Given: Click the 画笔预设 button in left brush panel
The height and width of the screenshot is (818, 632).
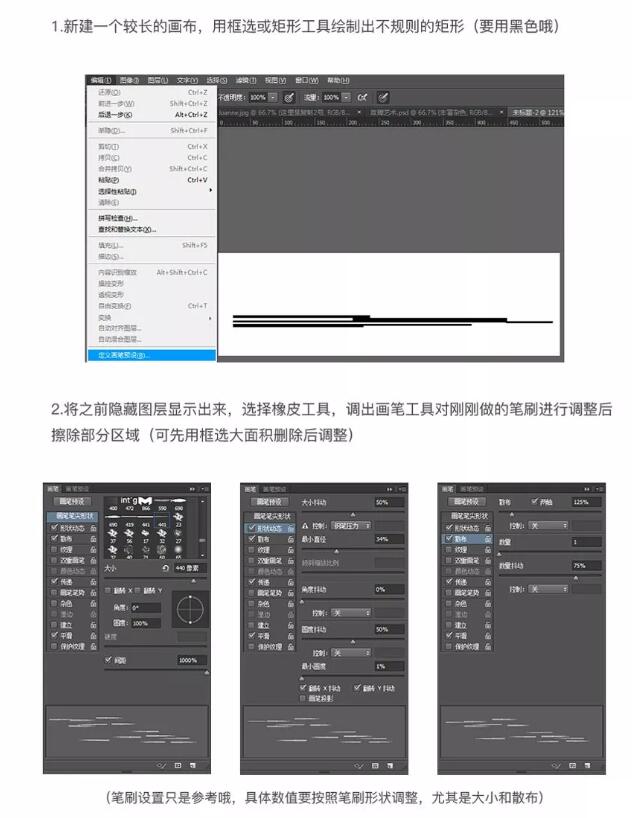Looking at the screenshot, I should coord(72,501).
